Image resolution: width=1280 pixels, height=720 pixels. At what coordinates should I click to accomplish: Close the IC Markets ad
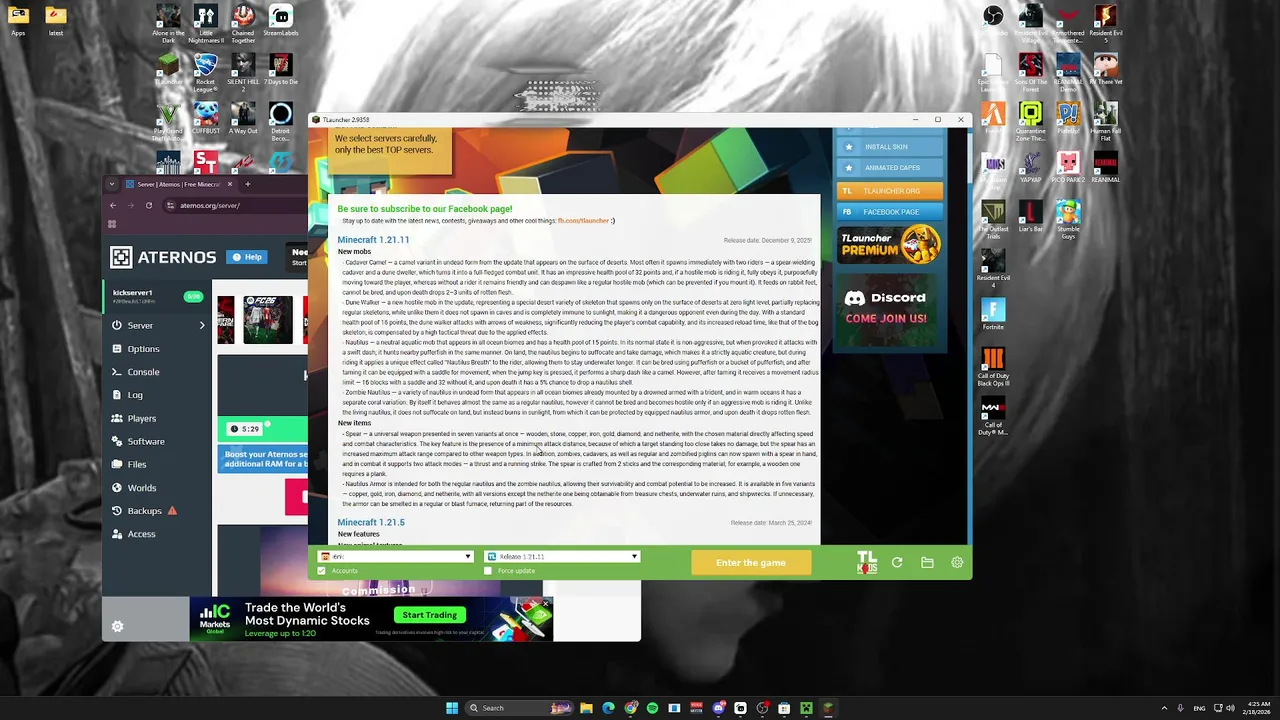(x=546, y=603)
